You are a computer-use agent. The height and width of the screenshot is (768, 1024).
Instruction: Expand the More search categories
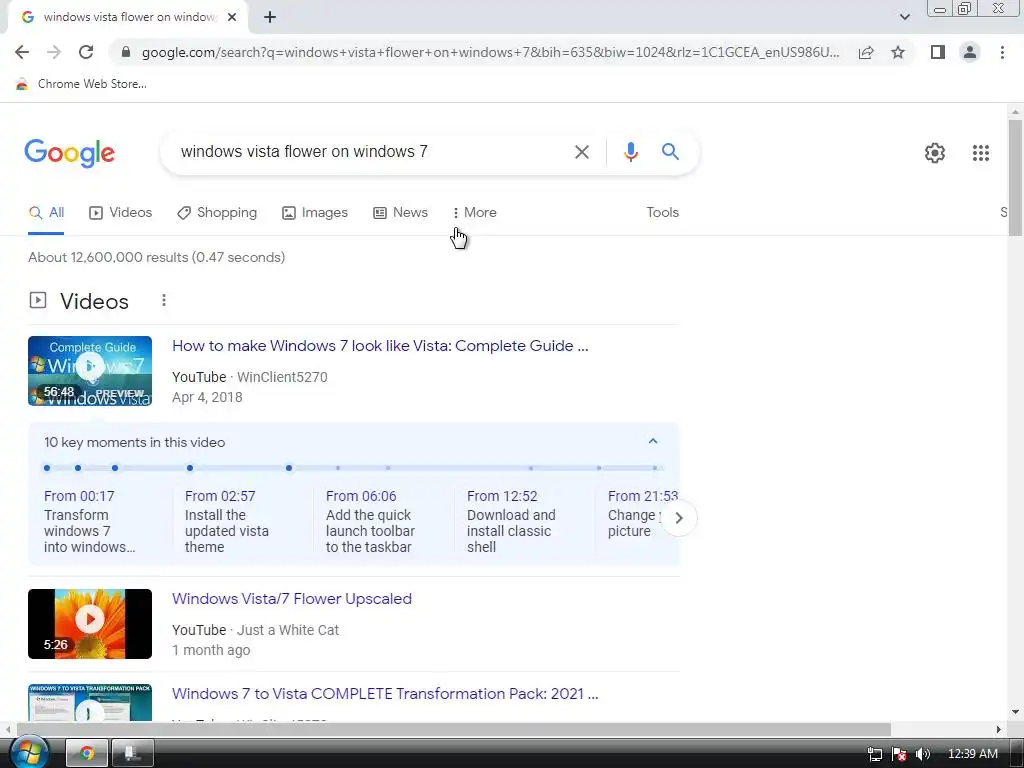[x=475, y=213]
